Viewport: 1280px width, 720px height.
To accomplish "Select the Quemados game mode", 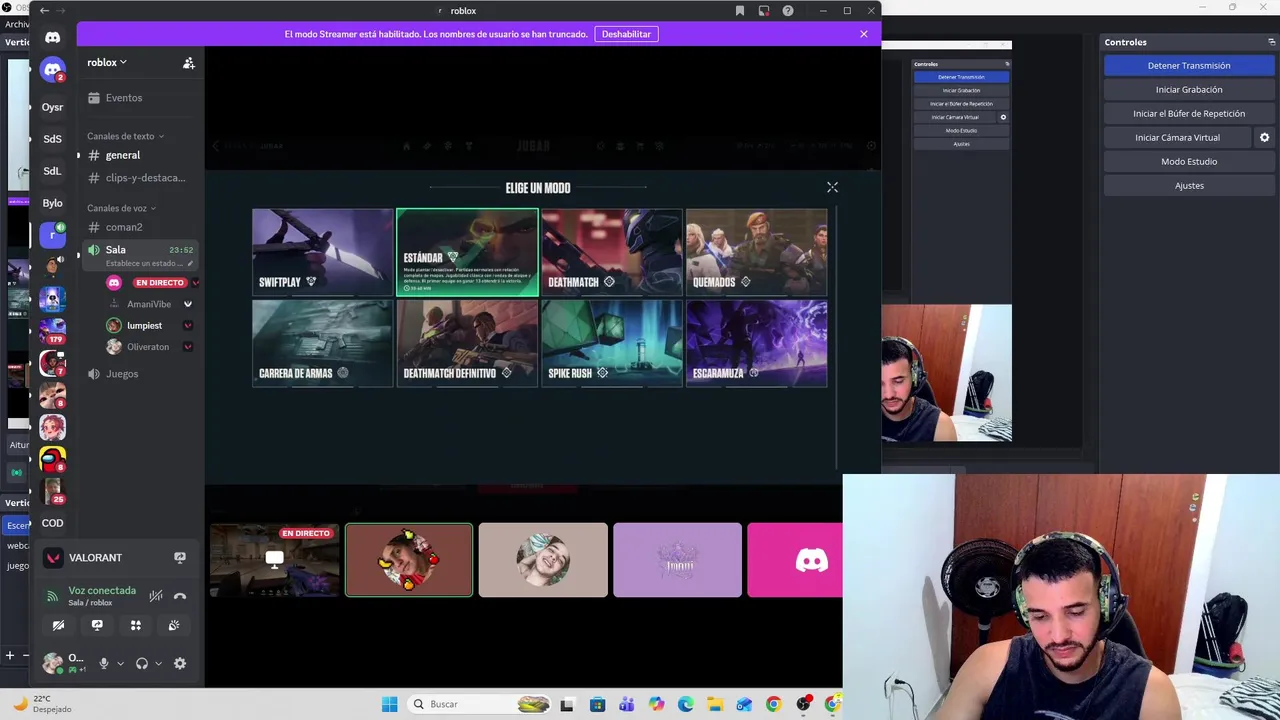I will click(x=757, y=252).
